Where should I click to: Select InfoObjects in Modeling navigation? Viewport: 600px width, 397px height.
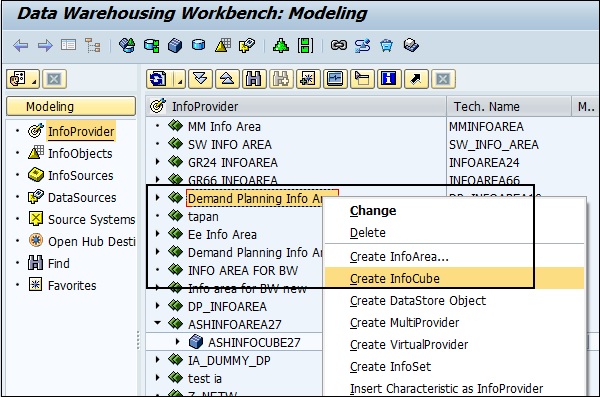coord(80,154)
